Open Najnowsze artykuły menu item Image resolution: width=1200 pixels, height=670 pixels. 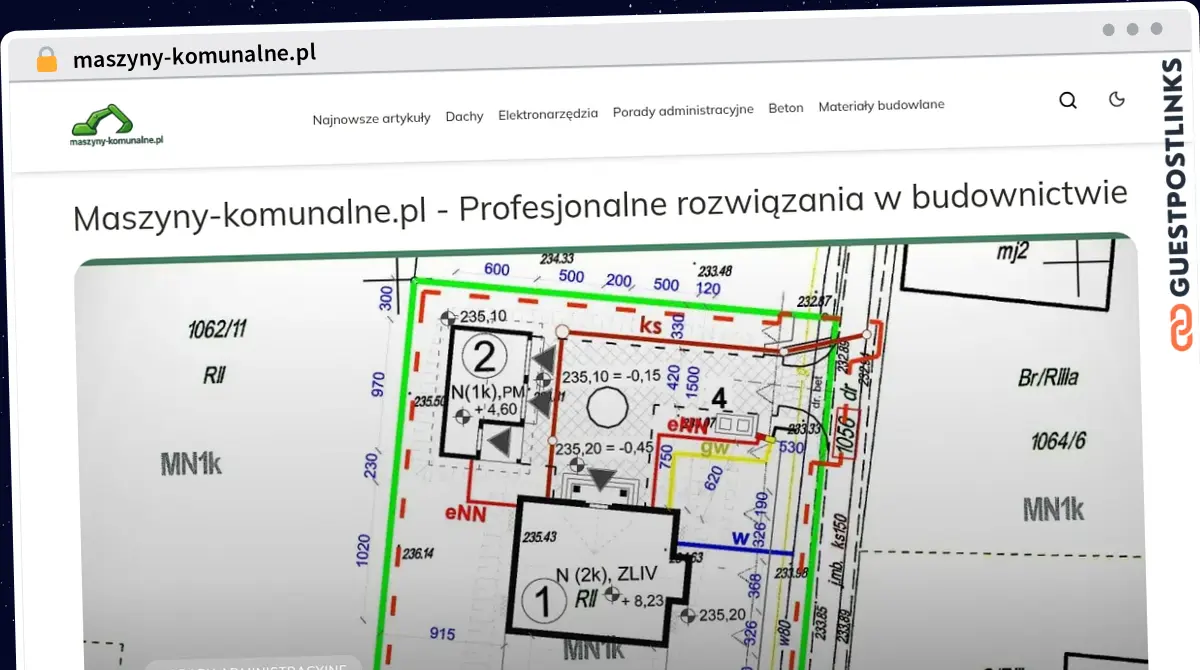tap(371, 118)
